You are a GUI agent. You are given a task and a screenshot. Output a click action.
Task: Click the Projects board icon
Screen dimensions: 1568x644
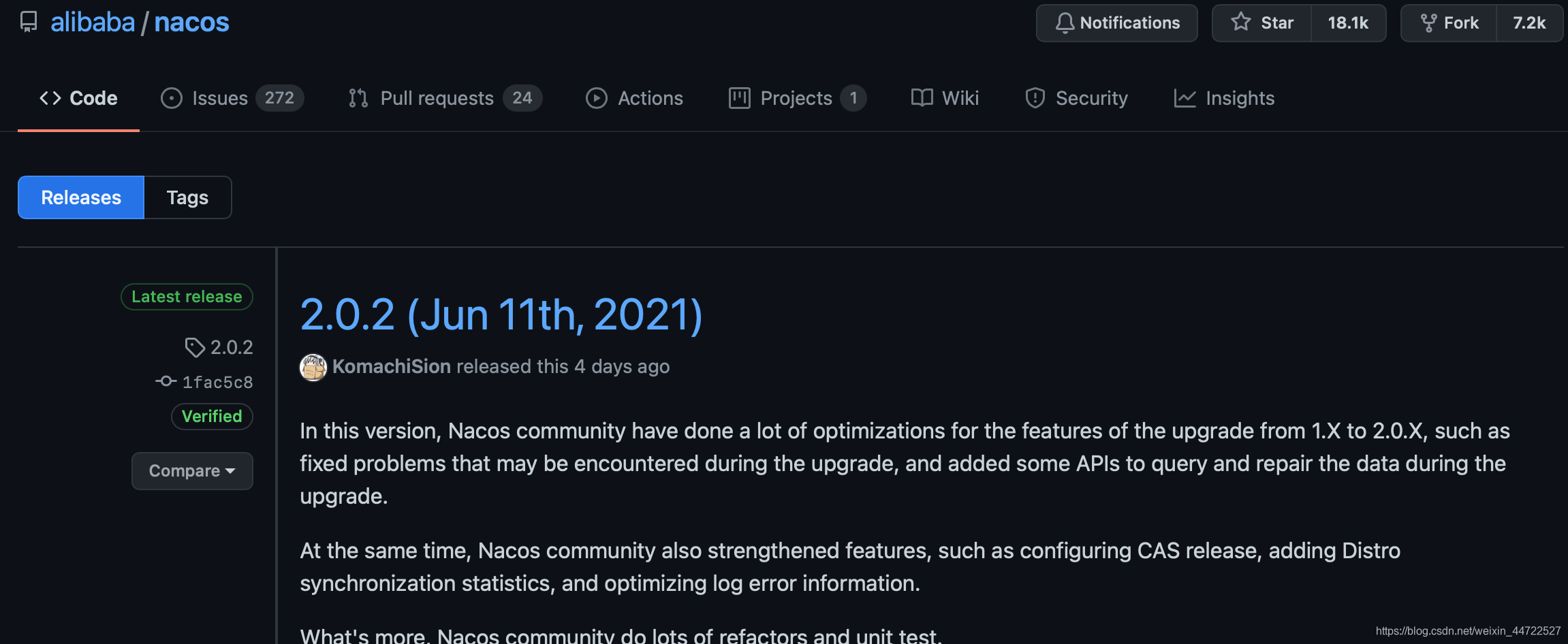[x=739, y=98]
